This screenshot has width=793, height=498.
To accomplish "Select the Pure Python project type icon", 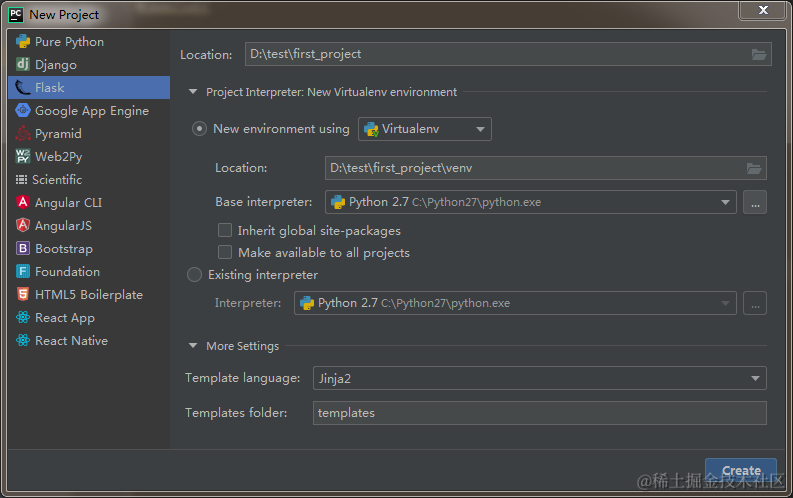I will click(x=23, y=41).
